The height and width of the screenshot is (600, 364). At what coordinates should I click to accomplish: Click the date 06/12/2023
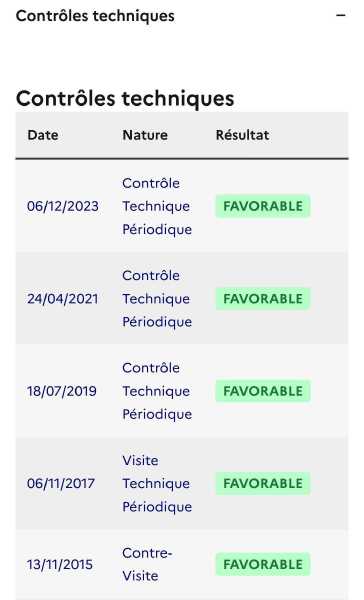(x=63, y=206)
